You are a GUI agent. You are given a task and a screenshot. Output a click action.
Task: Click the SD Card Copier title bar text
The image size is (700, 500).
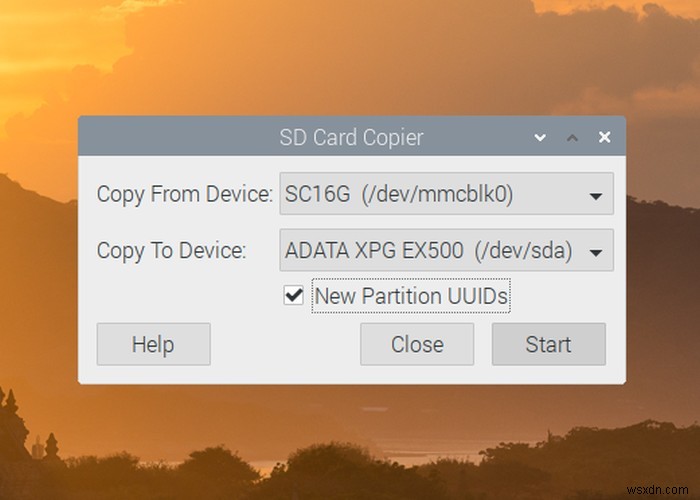click(x=351, y=137)
